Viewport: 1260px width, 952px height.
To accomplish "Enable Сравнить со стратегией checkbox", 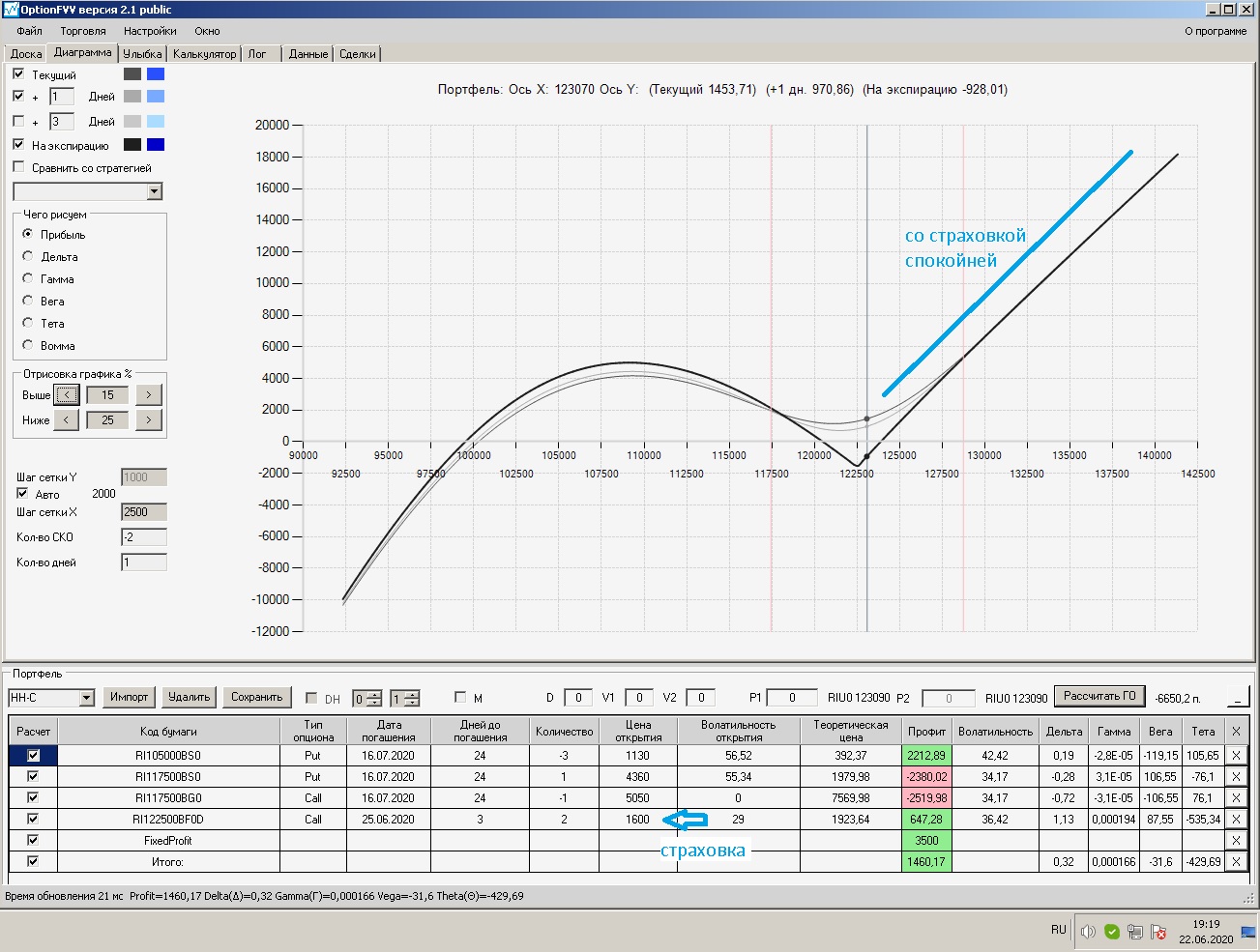I will click(x=18, y=167).
